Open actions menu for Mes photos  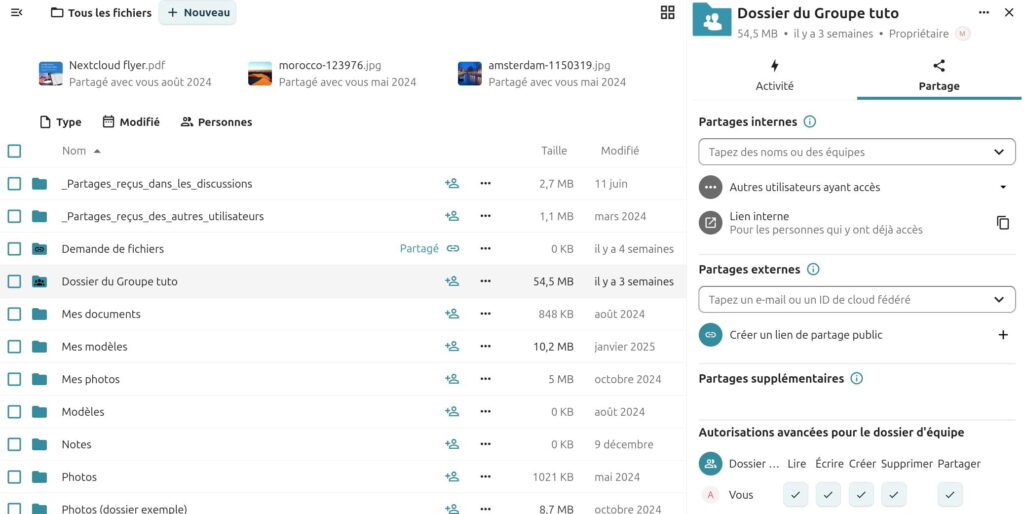[485, 379]
